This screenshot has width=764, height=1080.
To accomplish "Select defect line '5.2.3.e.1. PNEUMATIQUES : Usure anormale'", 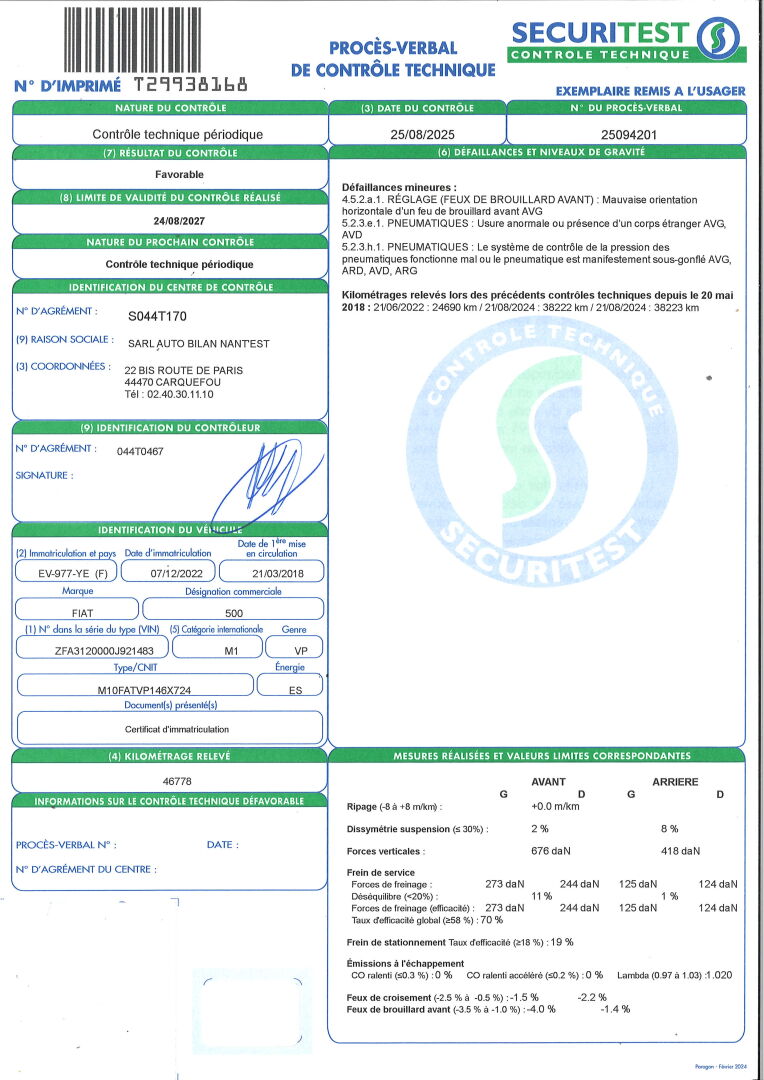I will click(x=534, y=229).
